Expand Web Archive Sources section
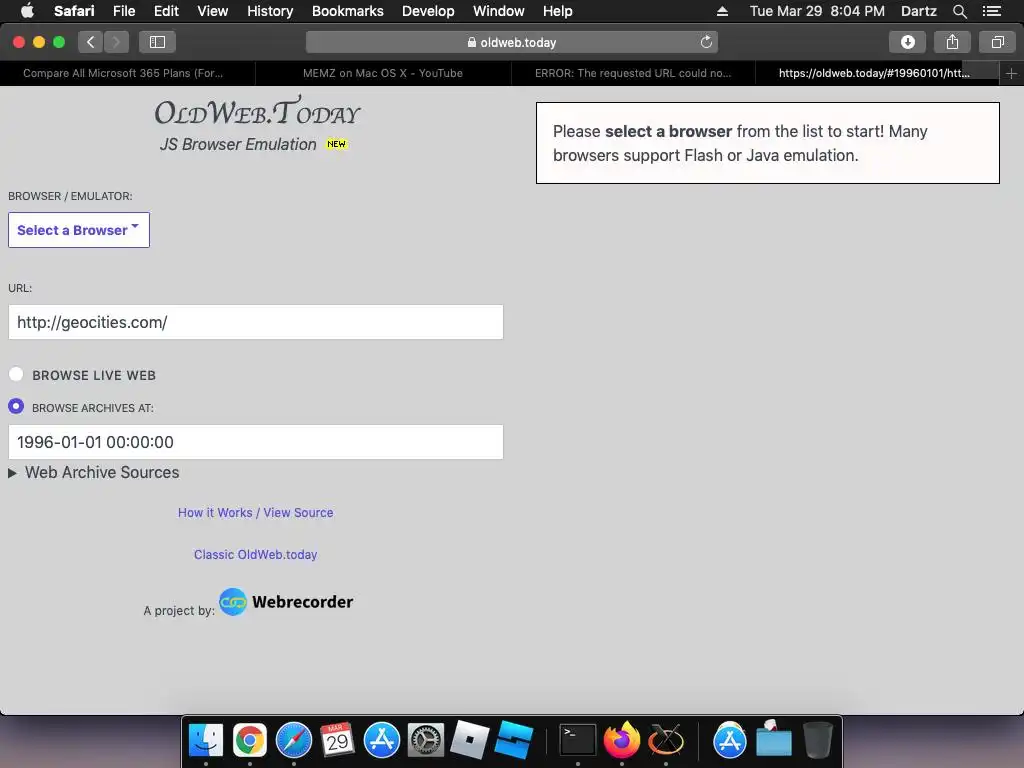The width and height of the screenshot is (1024, 768). 94,472
